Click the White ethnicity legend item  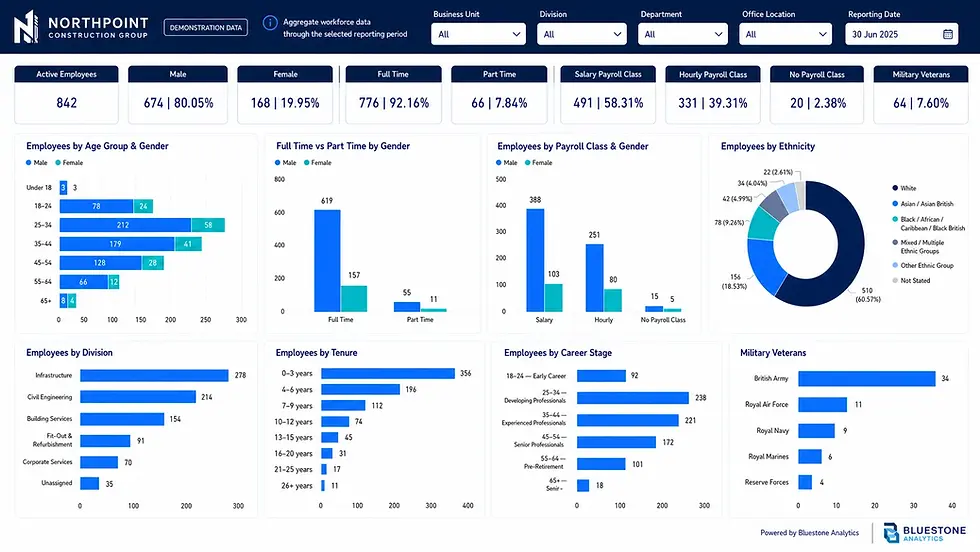(x=904, y=188)
